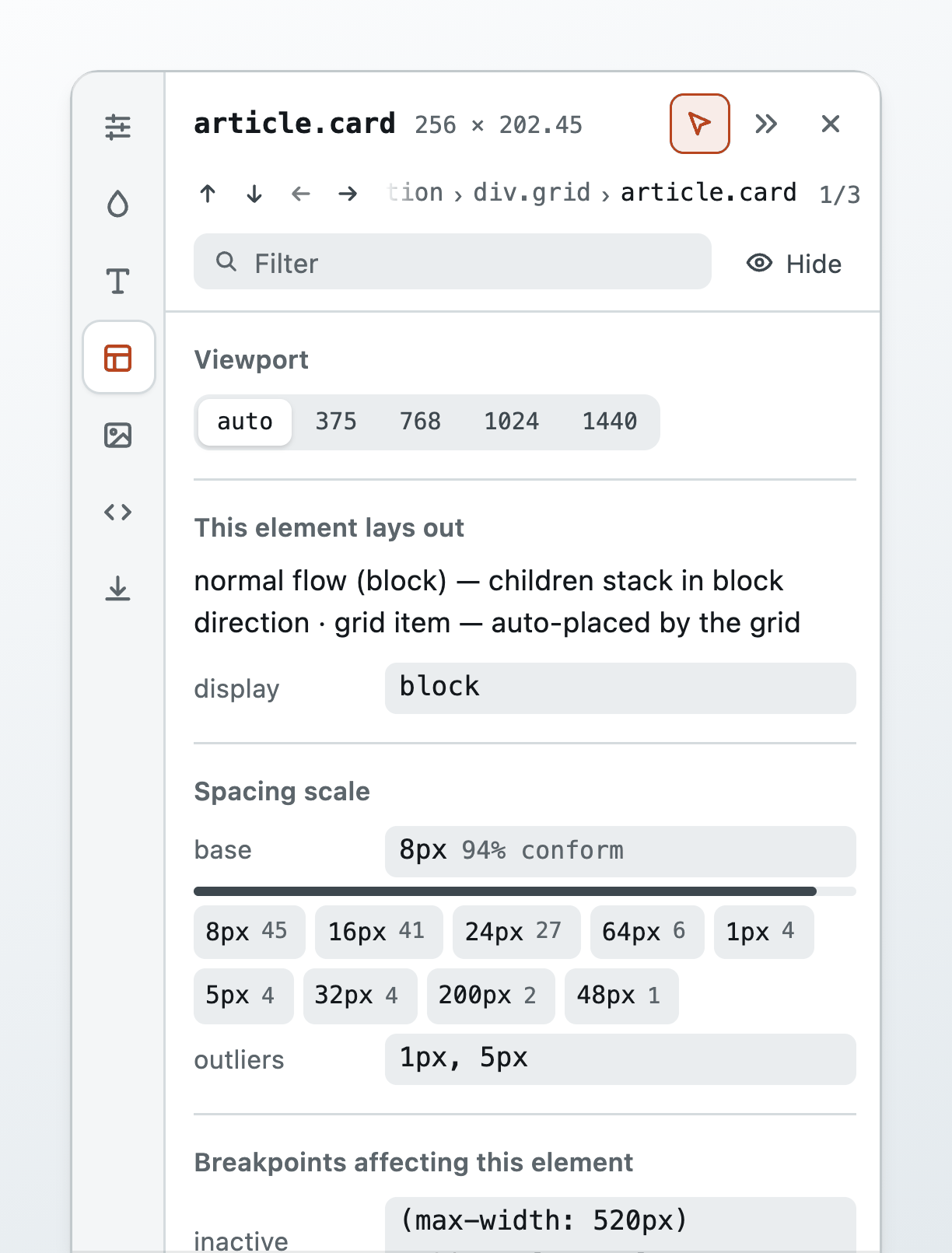This screenshot has width=952, height=1253.
Task: Select article.card in the breadcrumb
Action: click(x=709, y=192)
